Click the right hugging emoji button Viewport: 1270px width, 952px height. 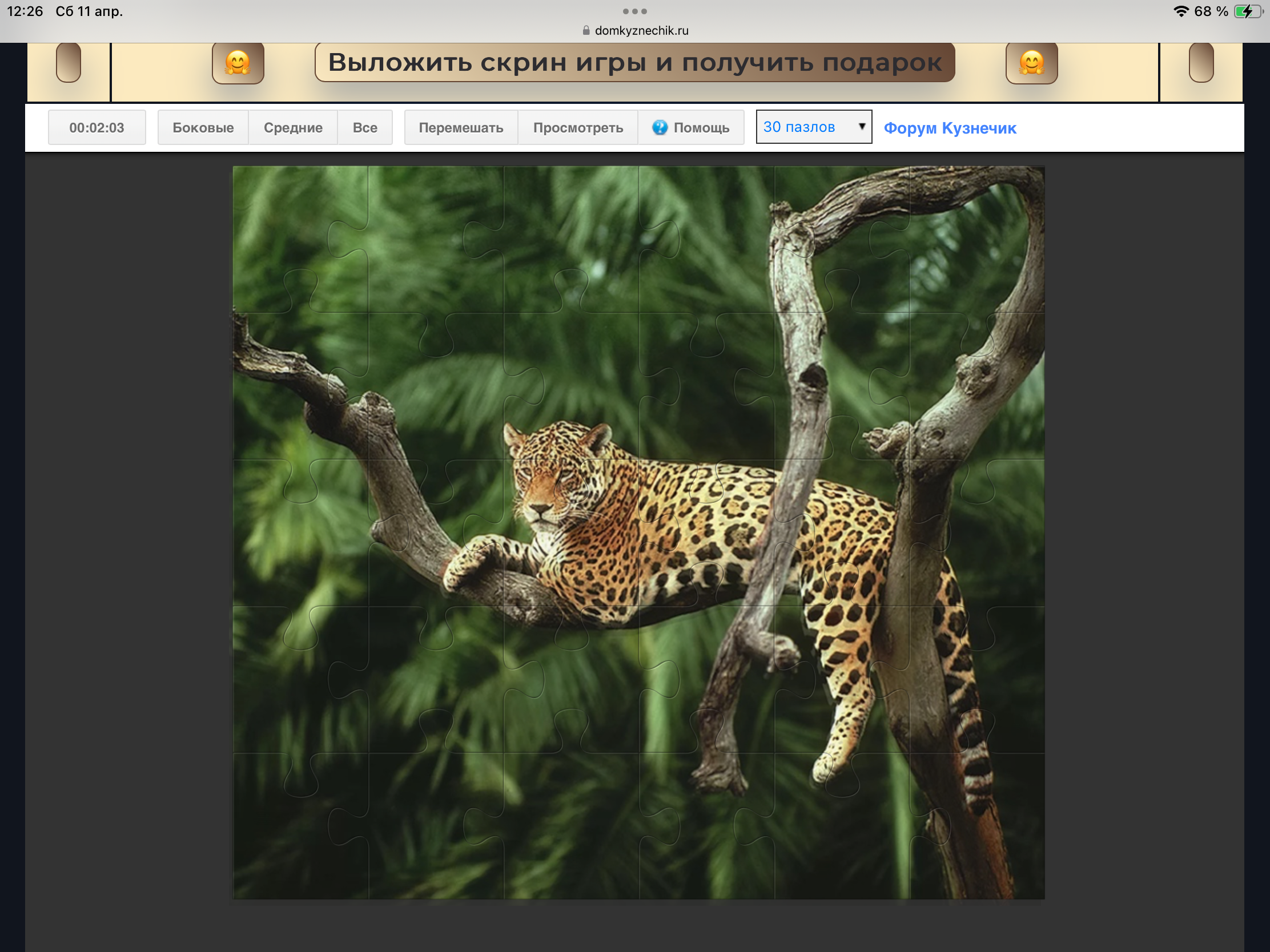click(x=1031, y=63)
